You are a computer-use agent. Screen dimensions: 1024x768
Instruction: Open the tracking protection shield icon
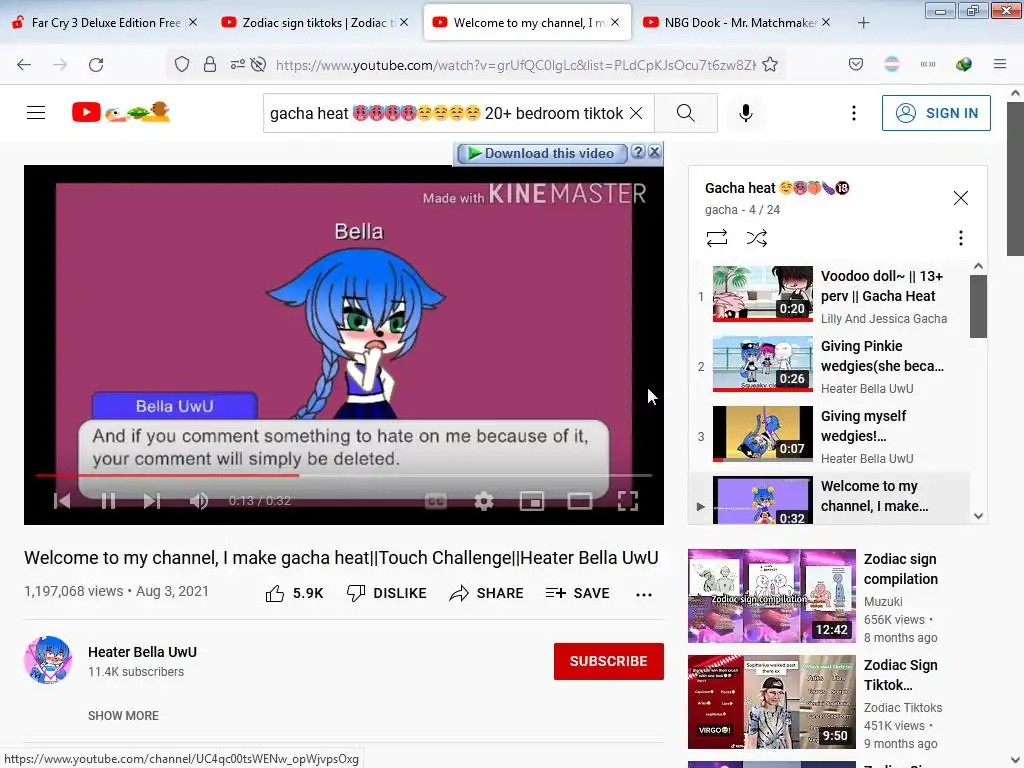[x=182, y=64]
